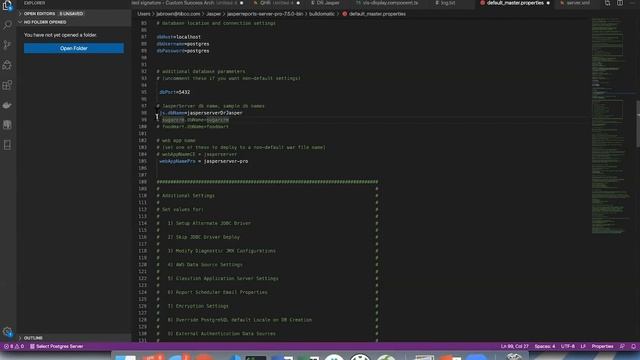Switch to the Custom Success Arch tab

coord(188,3)
